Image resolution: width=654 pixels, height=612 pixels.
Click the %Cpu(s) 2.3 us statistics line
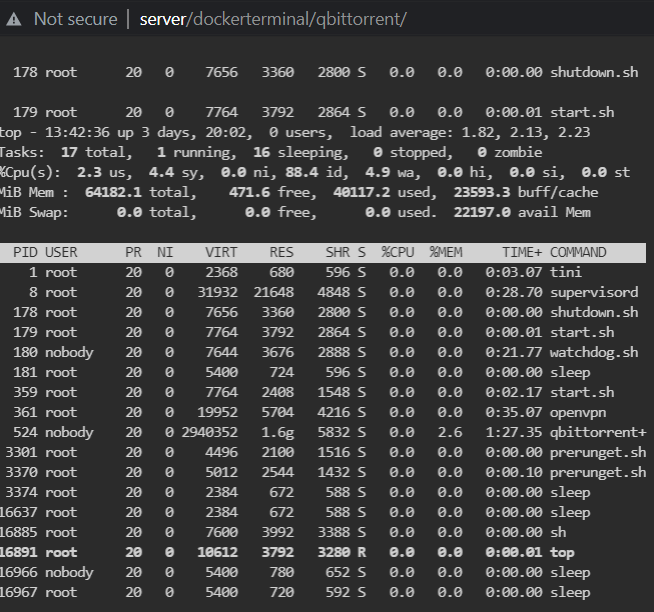pyautogui.click(x=315, y=172)
